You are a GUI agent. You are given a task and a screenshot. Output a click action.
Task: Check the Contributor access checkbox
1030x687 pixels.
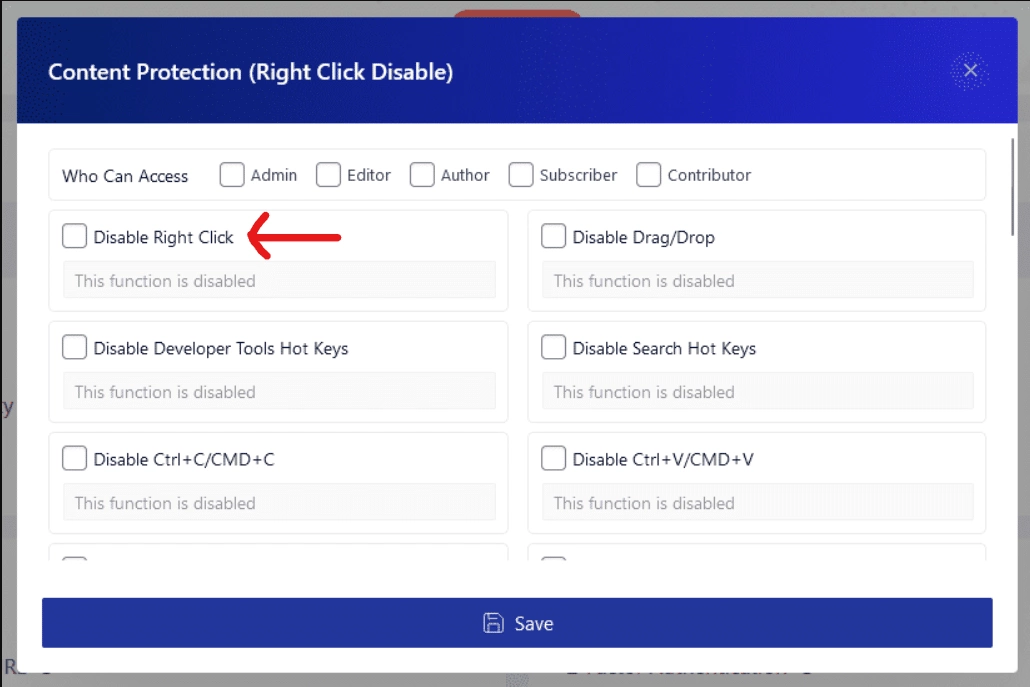click(x=648, y=174)
